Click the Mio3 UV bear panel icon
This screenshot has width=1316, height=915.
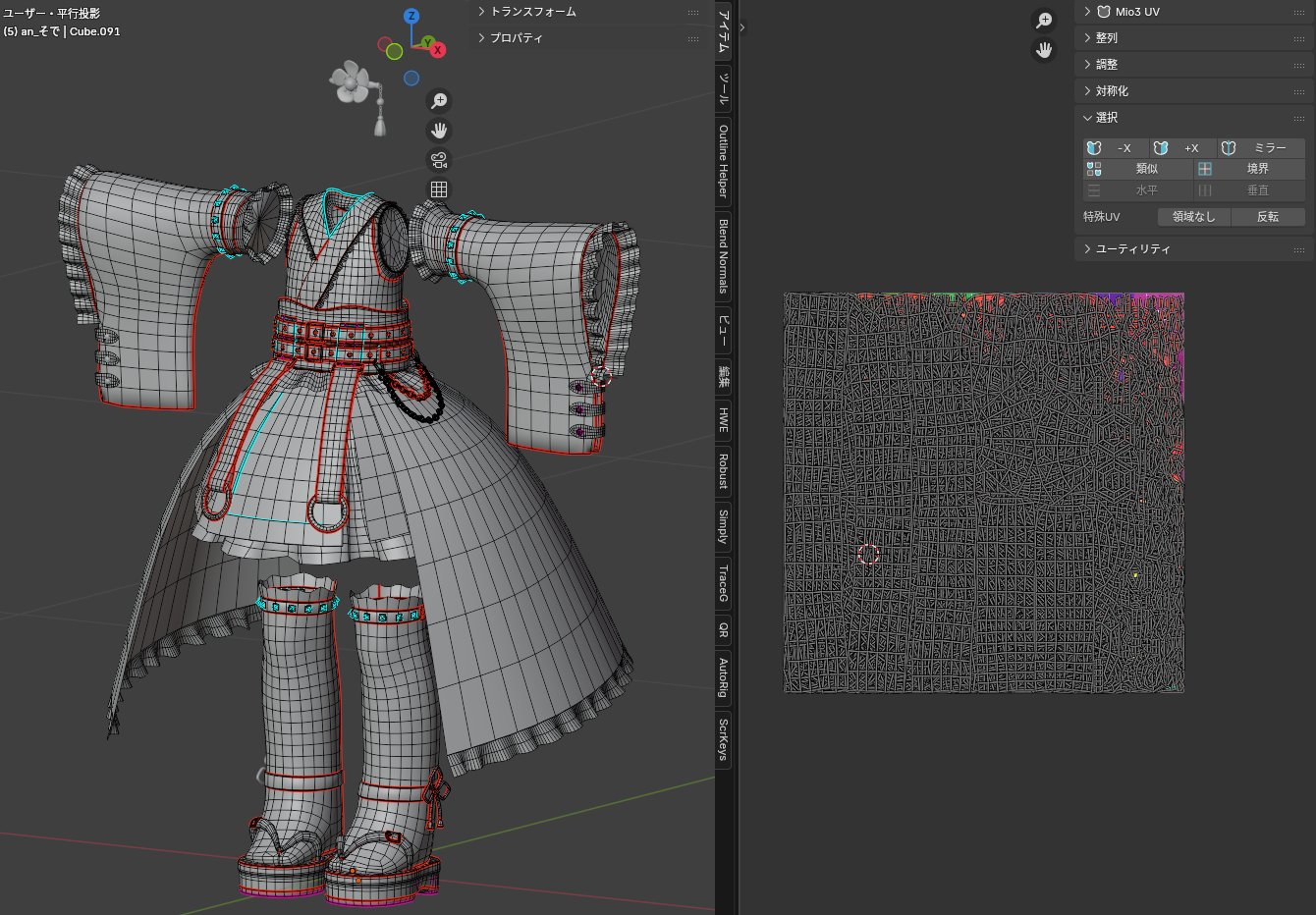(x=1103, y=12)
